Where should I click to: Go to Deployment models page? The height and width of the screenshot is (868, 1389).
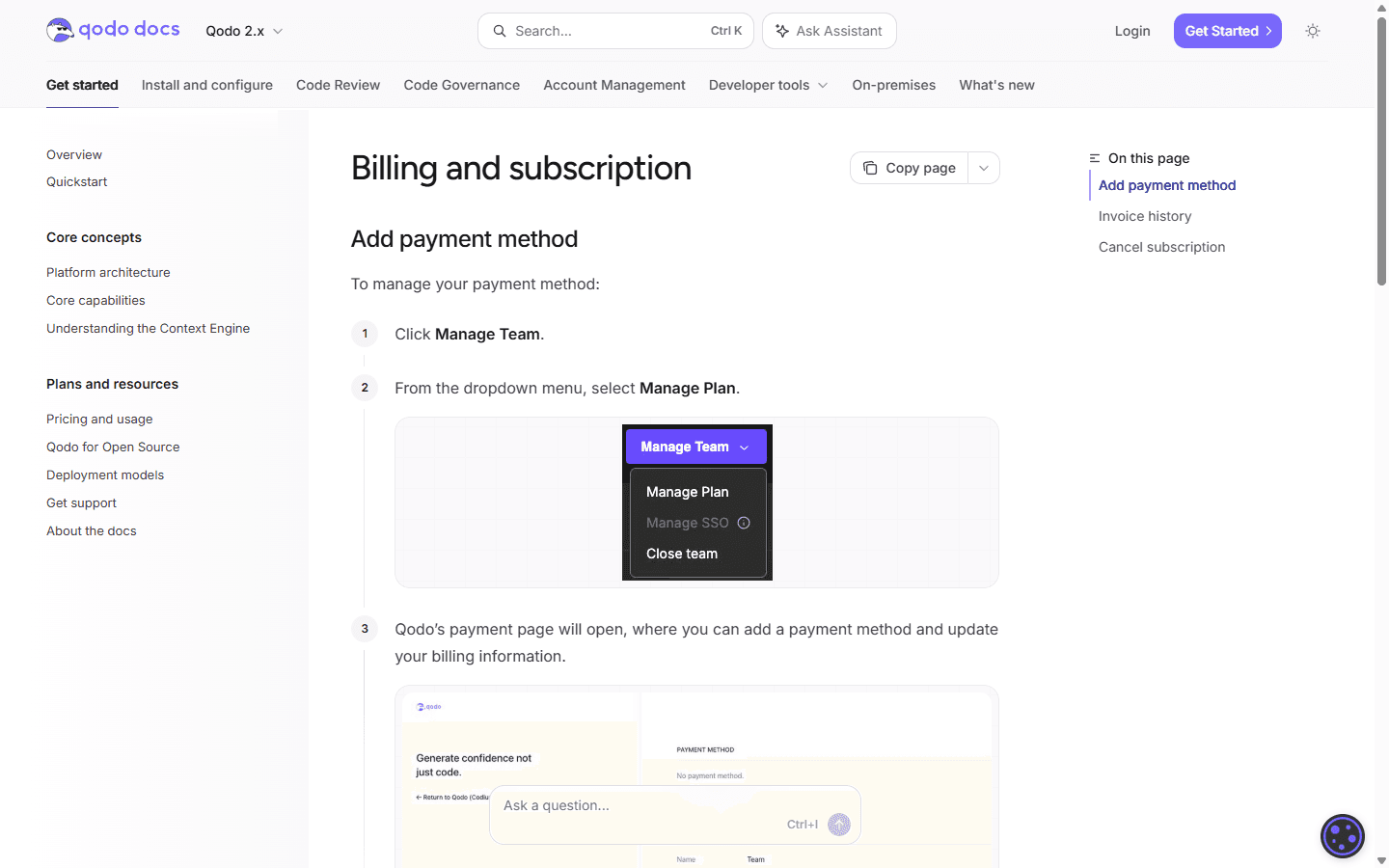105,475
